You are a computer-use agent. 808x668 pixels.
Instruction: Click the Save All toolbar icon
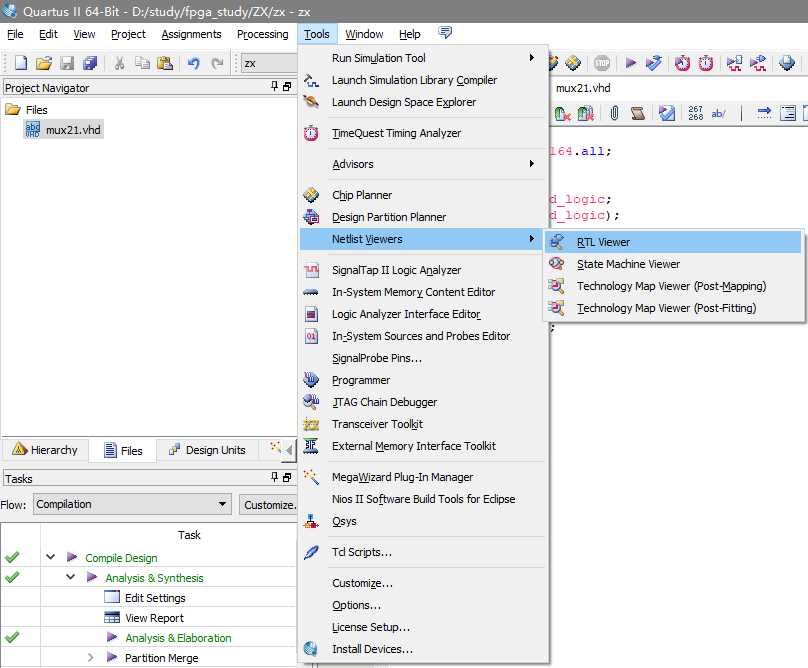point(90,63)
